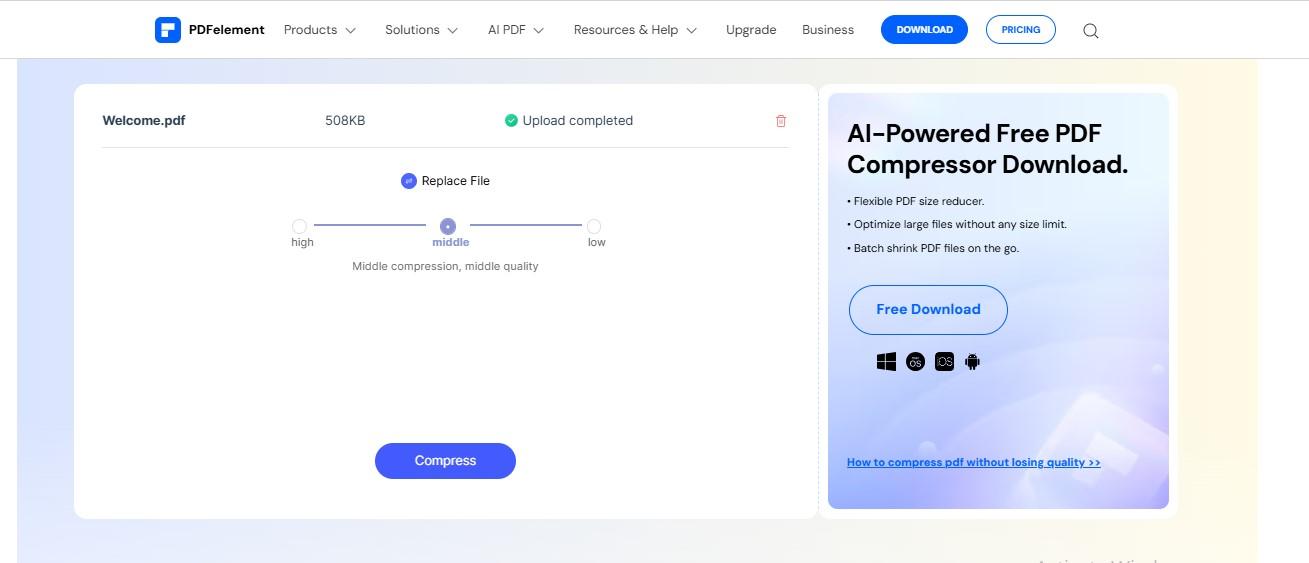This screenshot has height=563, width=1309.
Task: Open 'How to compress pdf without losing quality' link
Action: [973, 462]
